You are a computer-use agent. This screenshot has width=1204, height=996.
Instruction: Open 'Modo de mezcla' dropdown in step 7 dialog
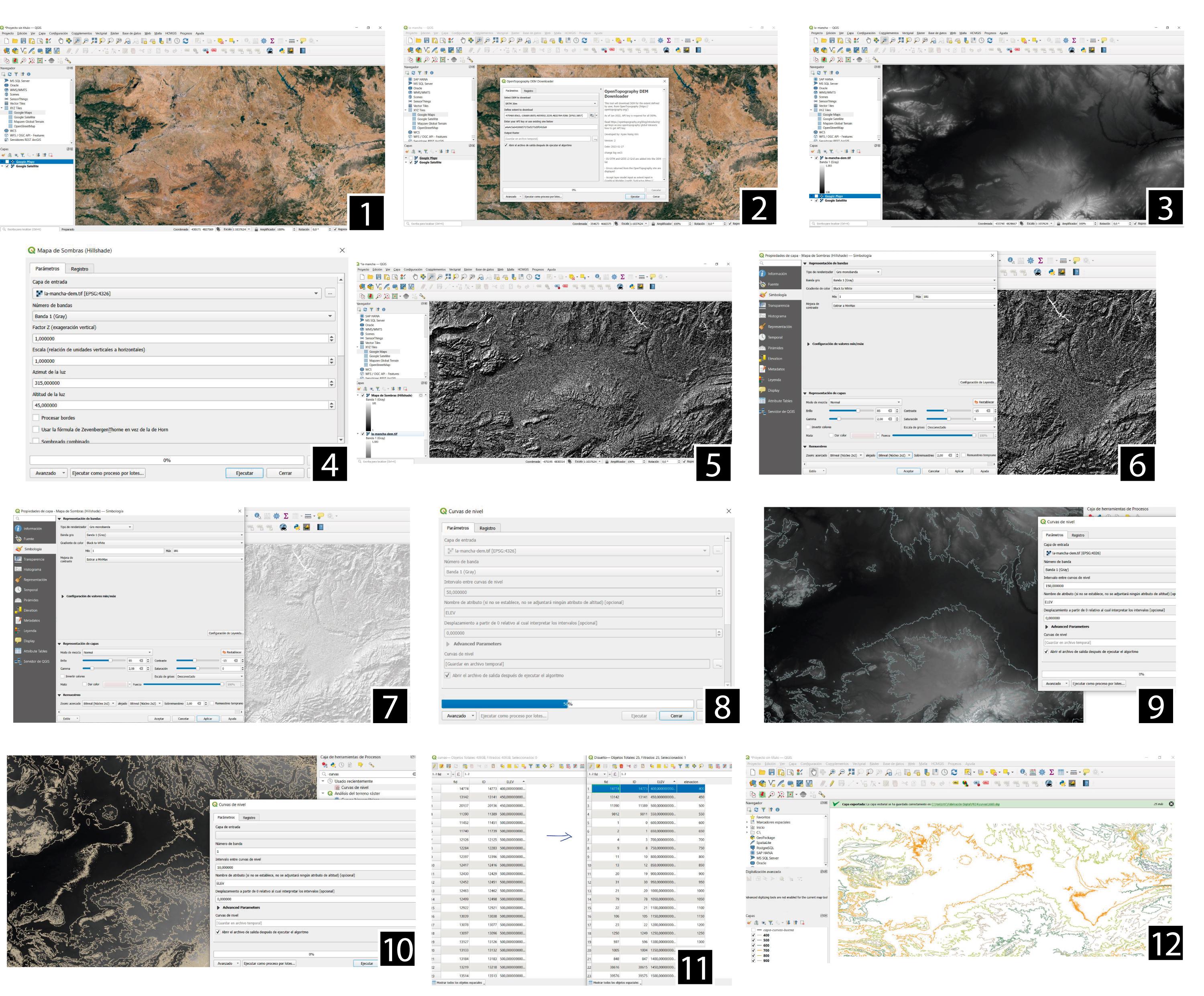tap(118, 652)
